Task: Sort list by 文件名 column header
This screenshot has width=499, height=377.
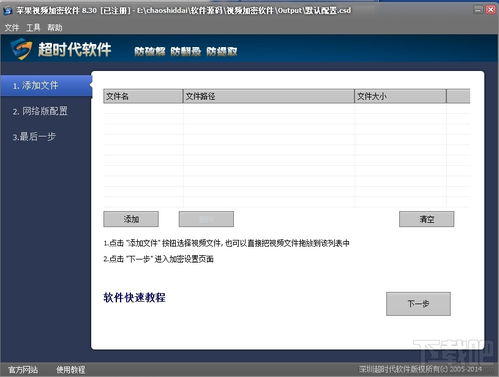Action: pos(143,96)
